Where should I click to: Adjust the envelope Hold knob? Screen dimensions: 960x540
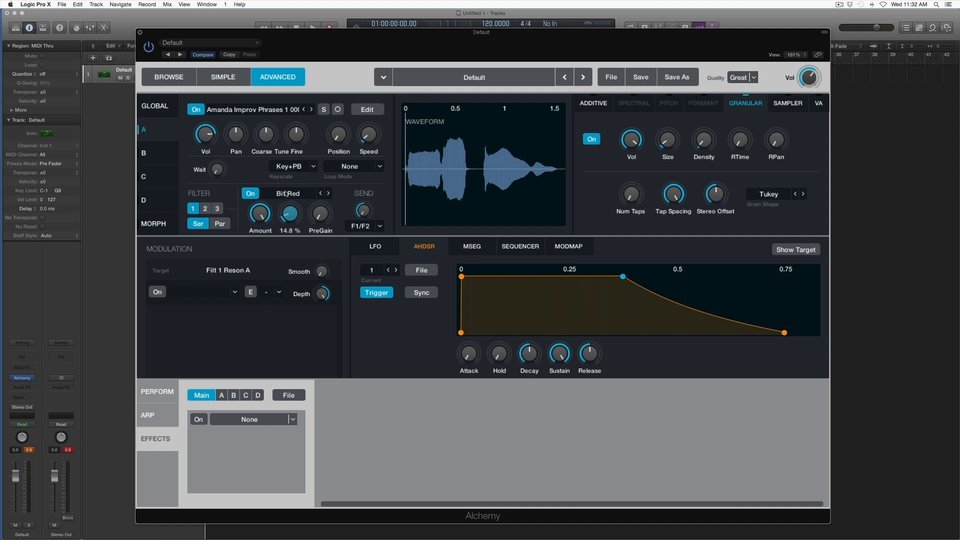point(499,354)
